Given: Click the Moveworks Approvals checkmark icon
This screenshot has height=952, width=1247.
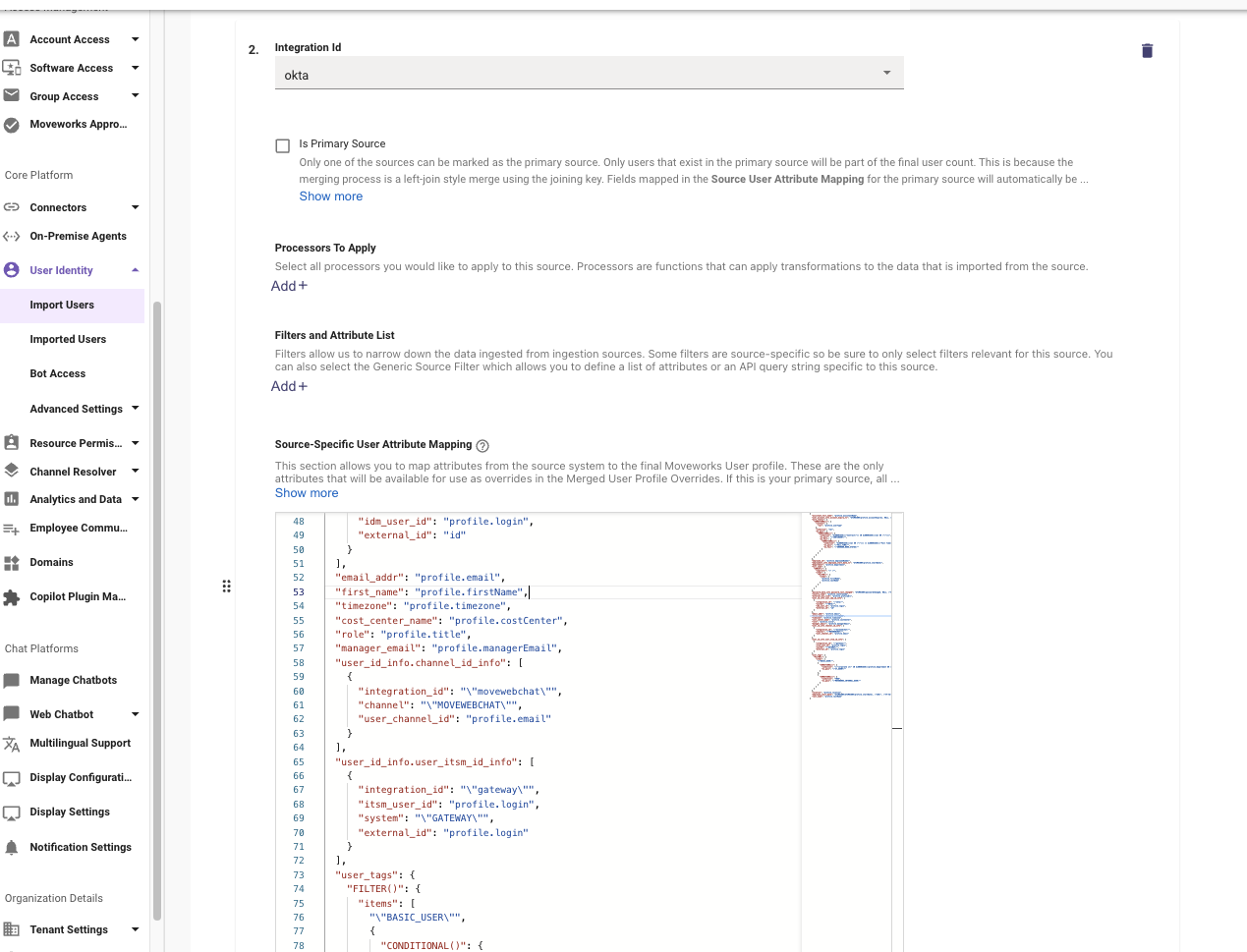Looking at the screenshot, I should (x=12, y=125).
